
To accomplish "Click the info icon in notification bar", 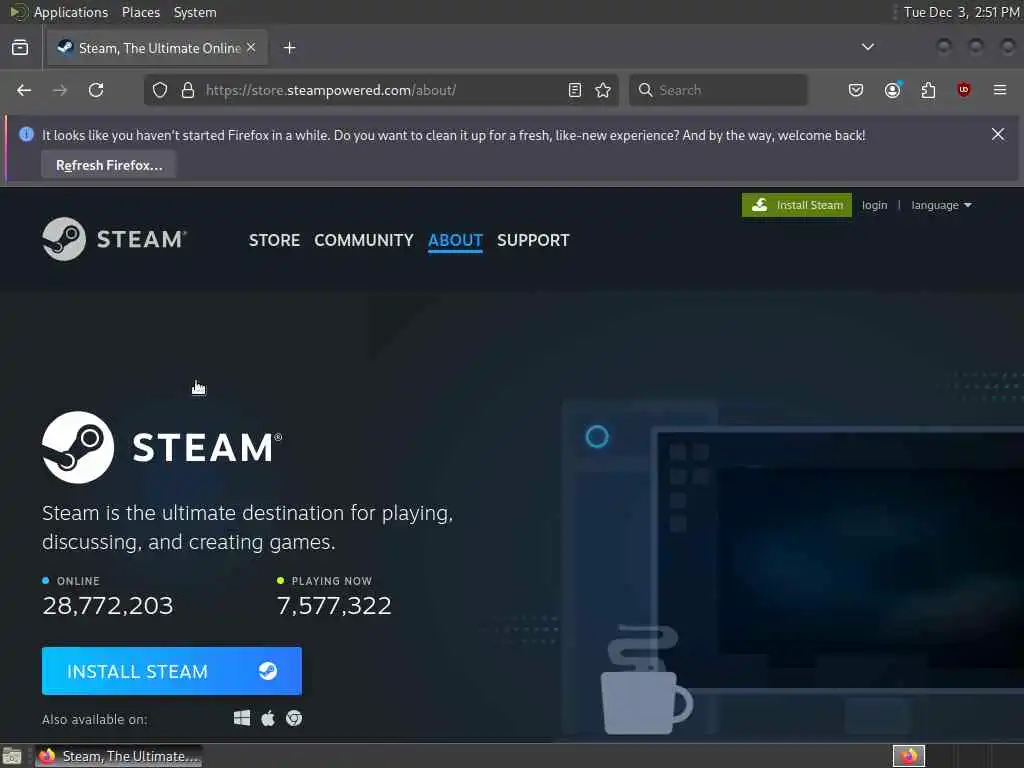I will coord(26,135).
